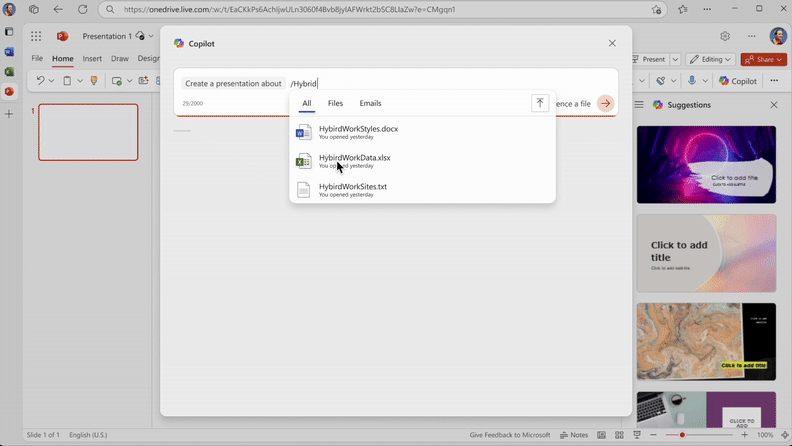Send the Copilot prompt with the arrow button
Viewport: 792px width, 446px height.
tap(606, 104)
